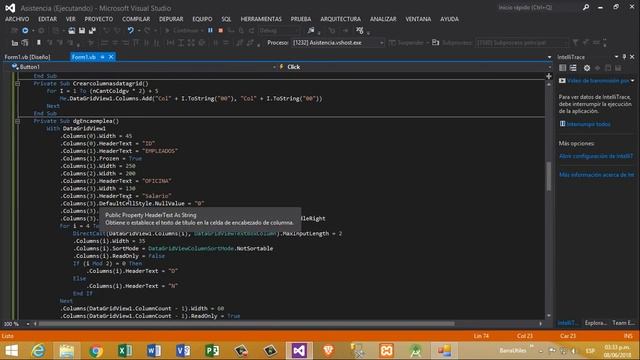Viewport: 640px width, 360px height.
Task: Open Brave browser from the taskbar
Action: [x=328, y=351]
